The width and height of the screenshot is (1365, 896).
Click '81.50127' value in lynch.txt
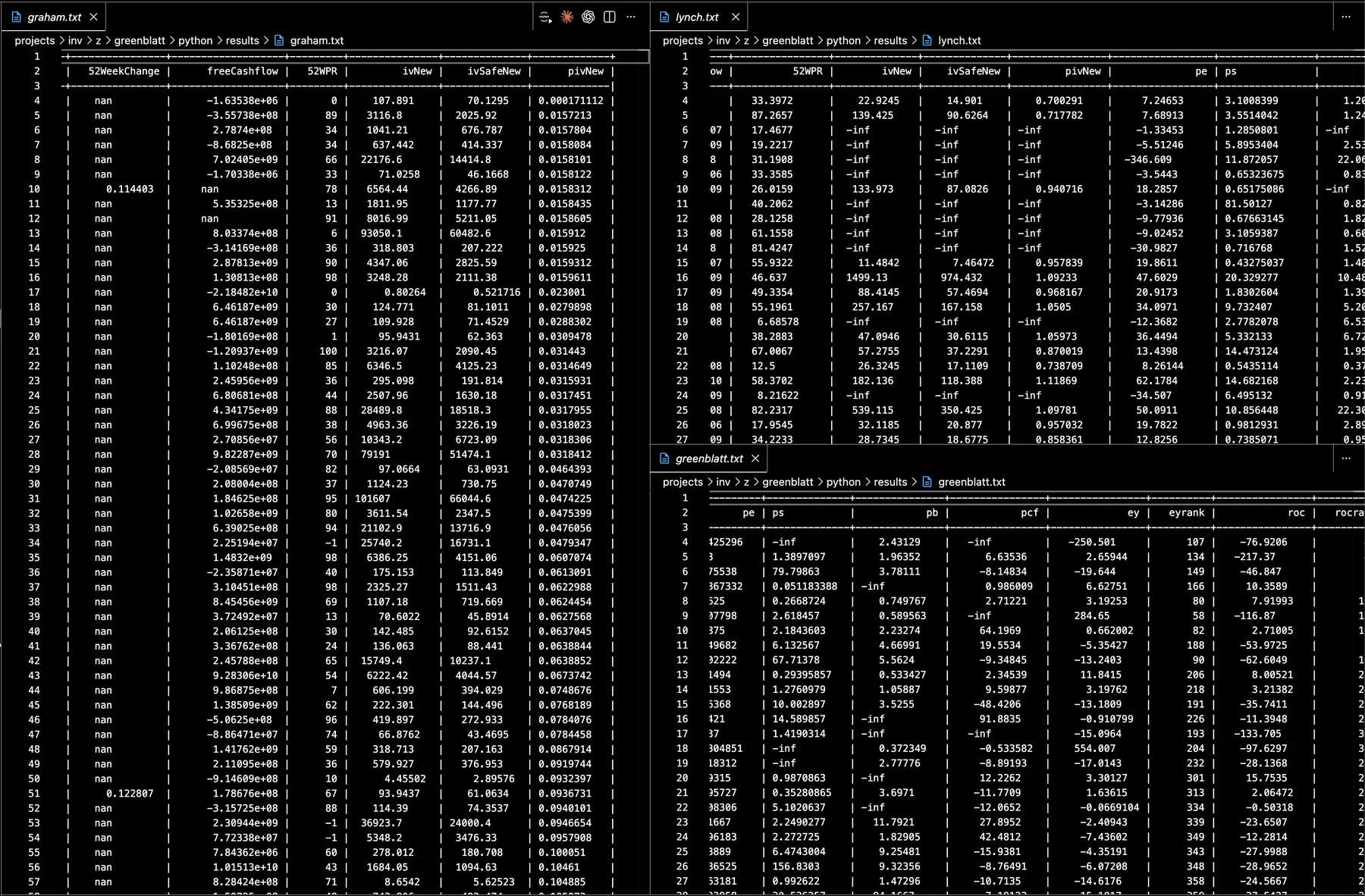pyautogui.click(x=1248, y=204)
